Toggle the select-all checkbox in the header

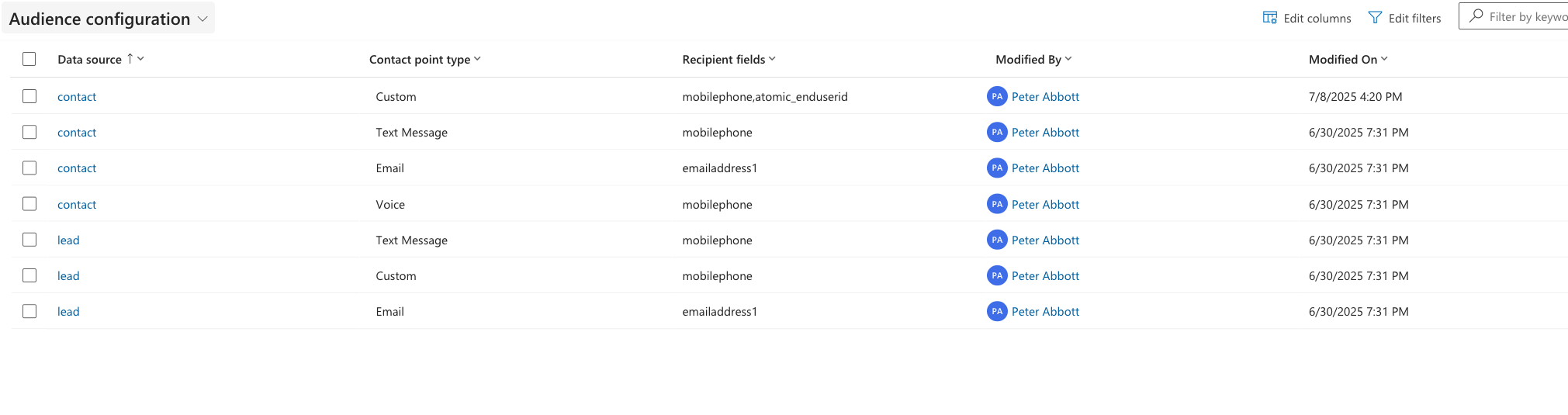coord(29,59)
